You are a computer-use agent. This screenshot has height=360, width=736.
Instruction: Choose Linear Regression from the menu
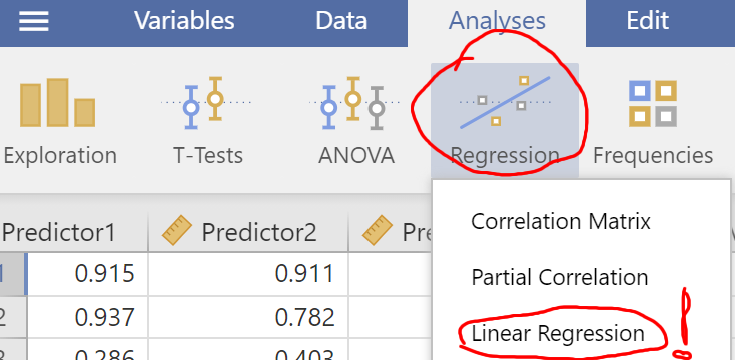(x=558, y=333)
